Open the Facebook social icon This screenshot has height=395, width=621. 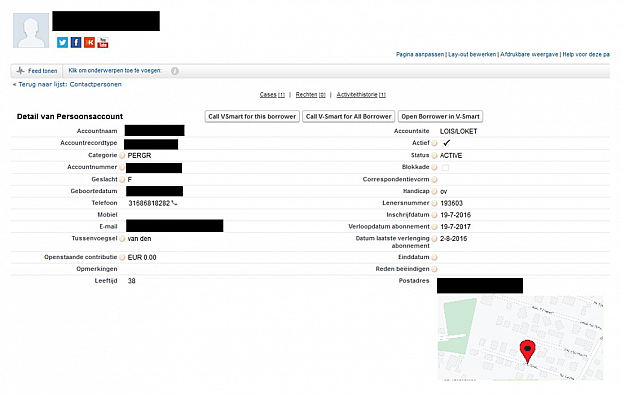tap(76, 42)
